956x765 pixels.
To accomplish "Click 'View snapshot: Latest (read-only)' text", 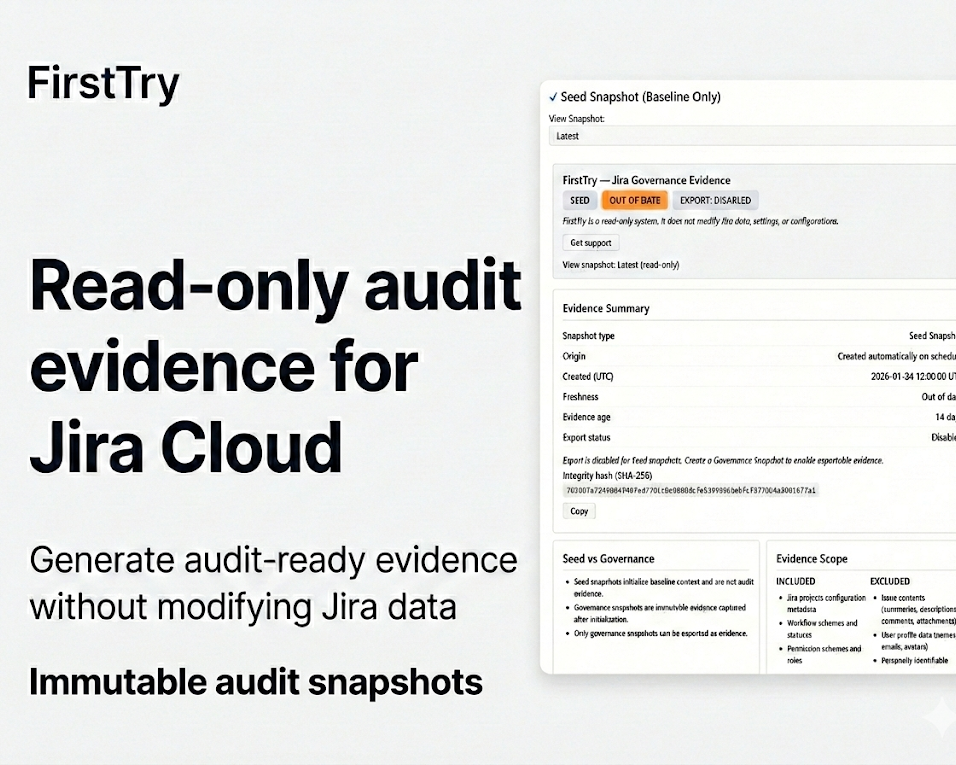I will pyautogui.click(x=621, y=265).
